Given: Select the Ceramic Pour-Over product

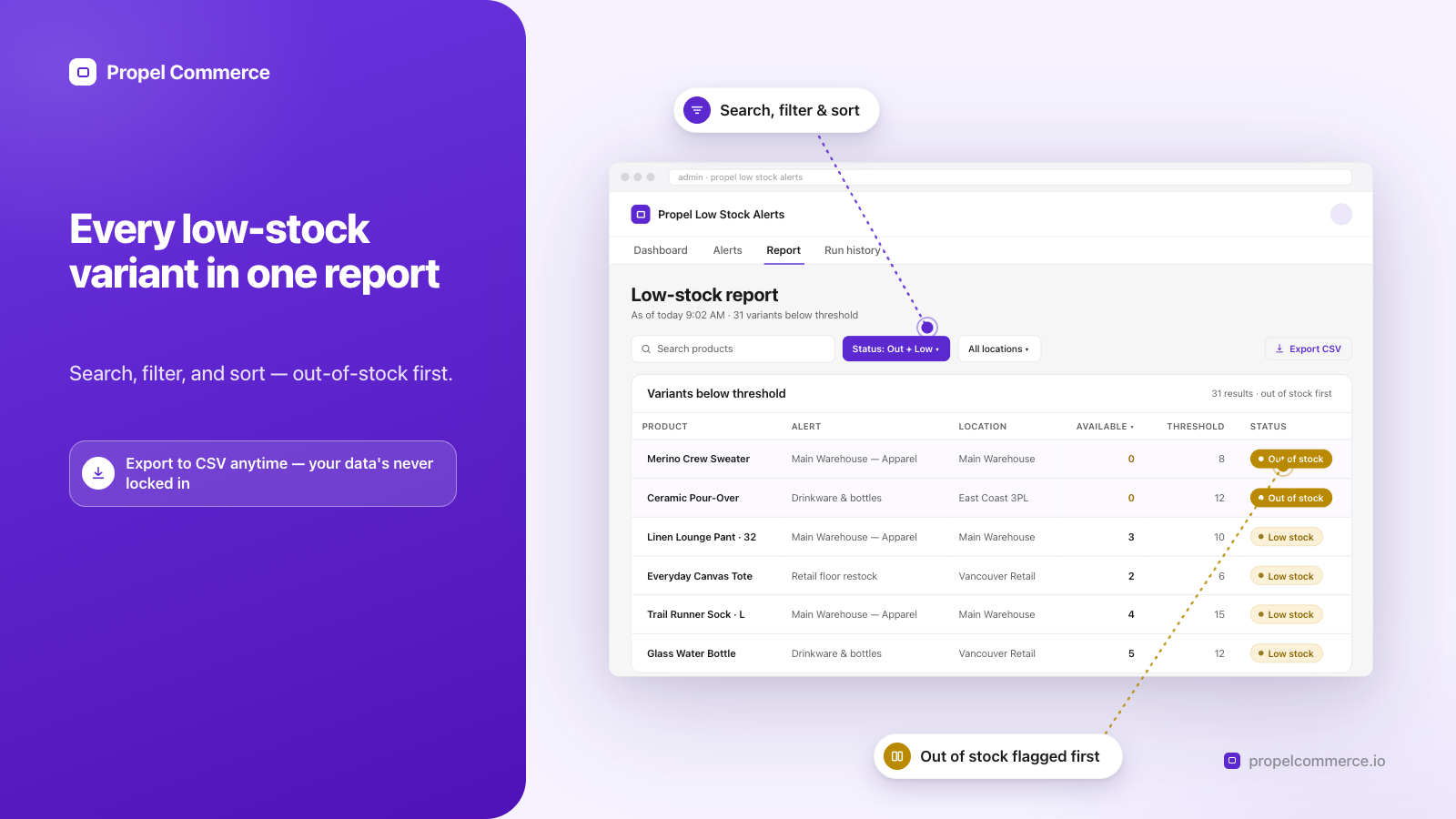Looking at the screenshot, I should pos(693,498).
